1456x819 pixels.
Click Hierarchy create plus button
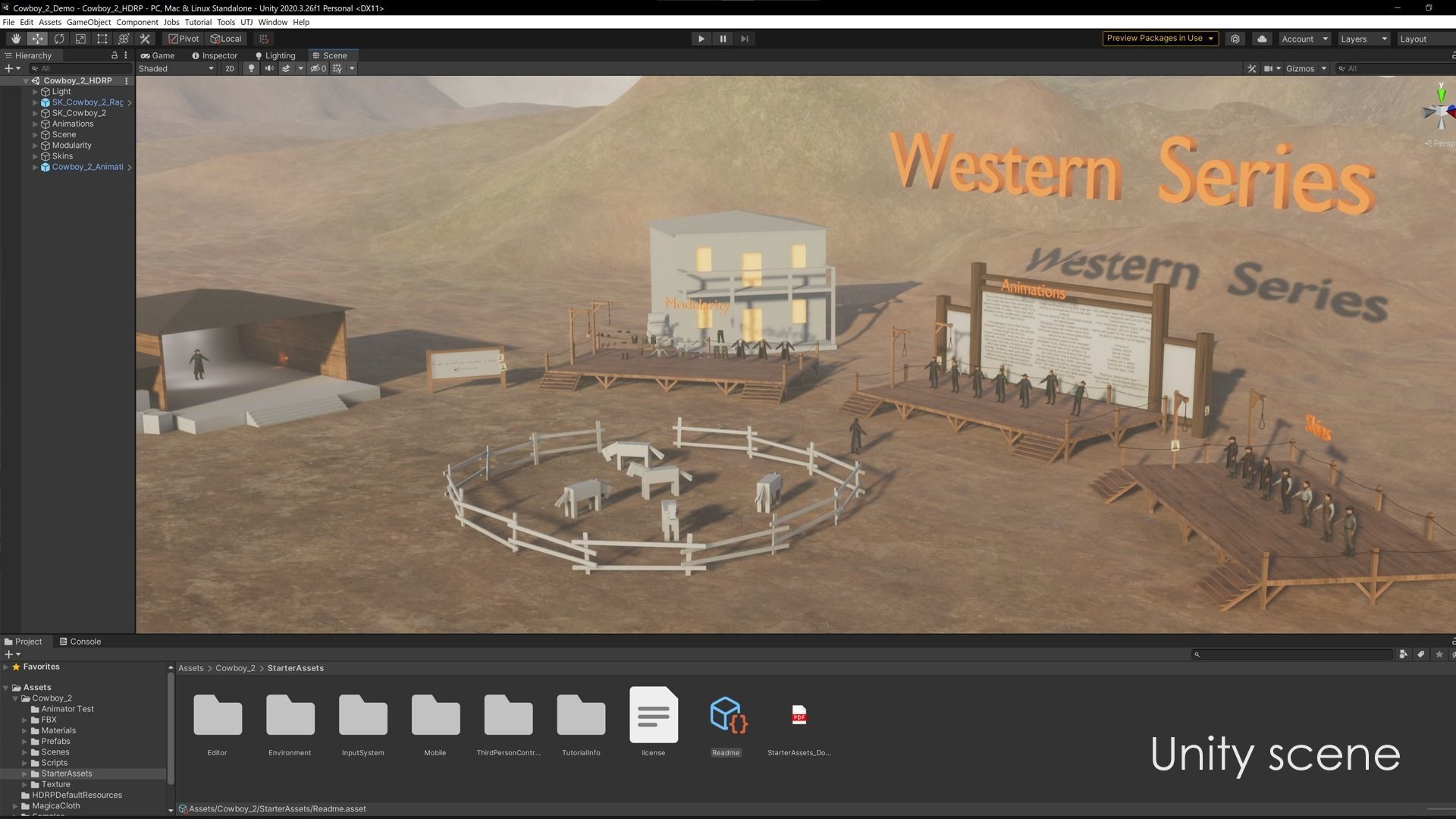coord(12,68)
